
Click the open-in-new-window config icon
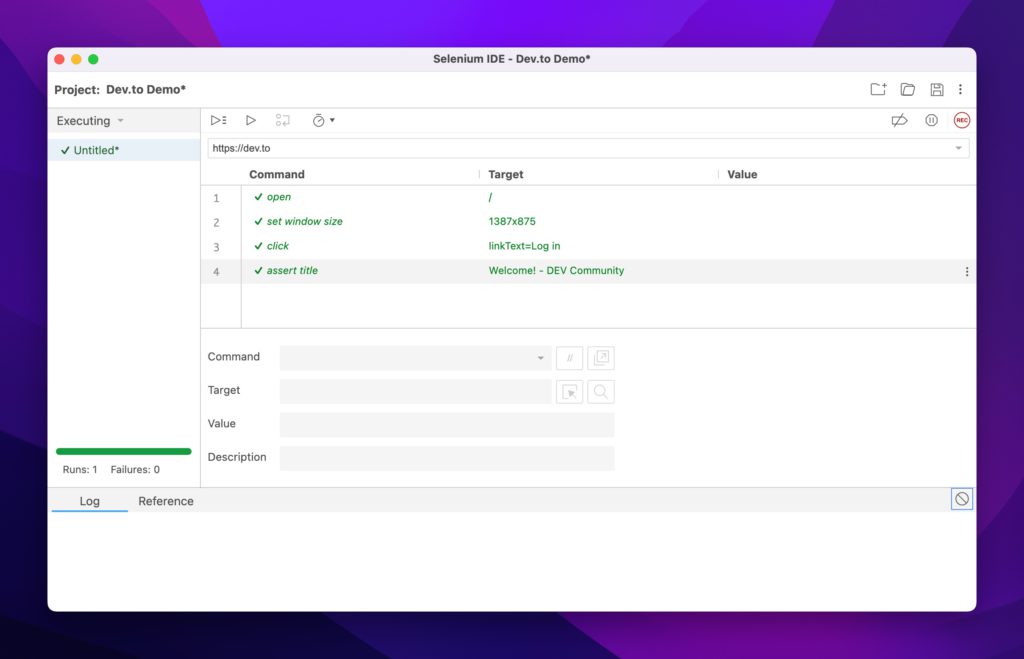pyautogui.click(x=601, y=358)
